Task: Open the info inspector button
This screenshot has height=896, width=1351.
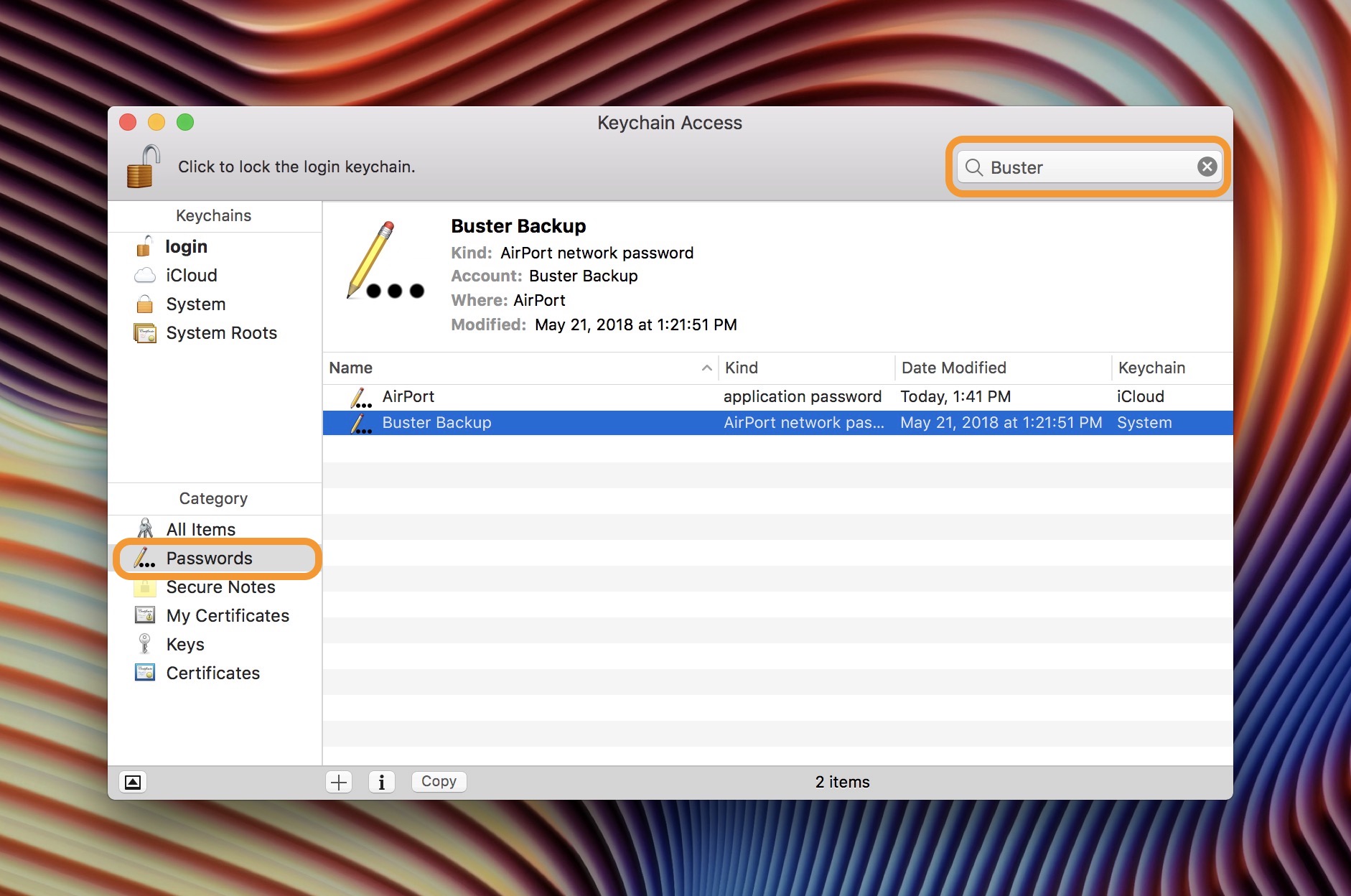Action: [382, 782]
